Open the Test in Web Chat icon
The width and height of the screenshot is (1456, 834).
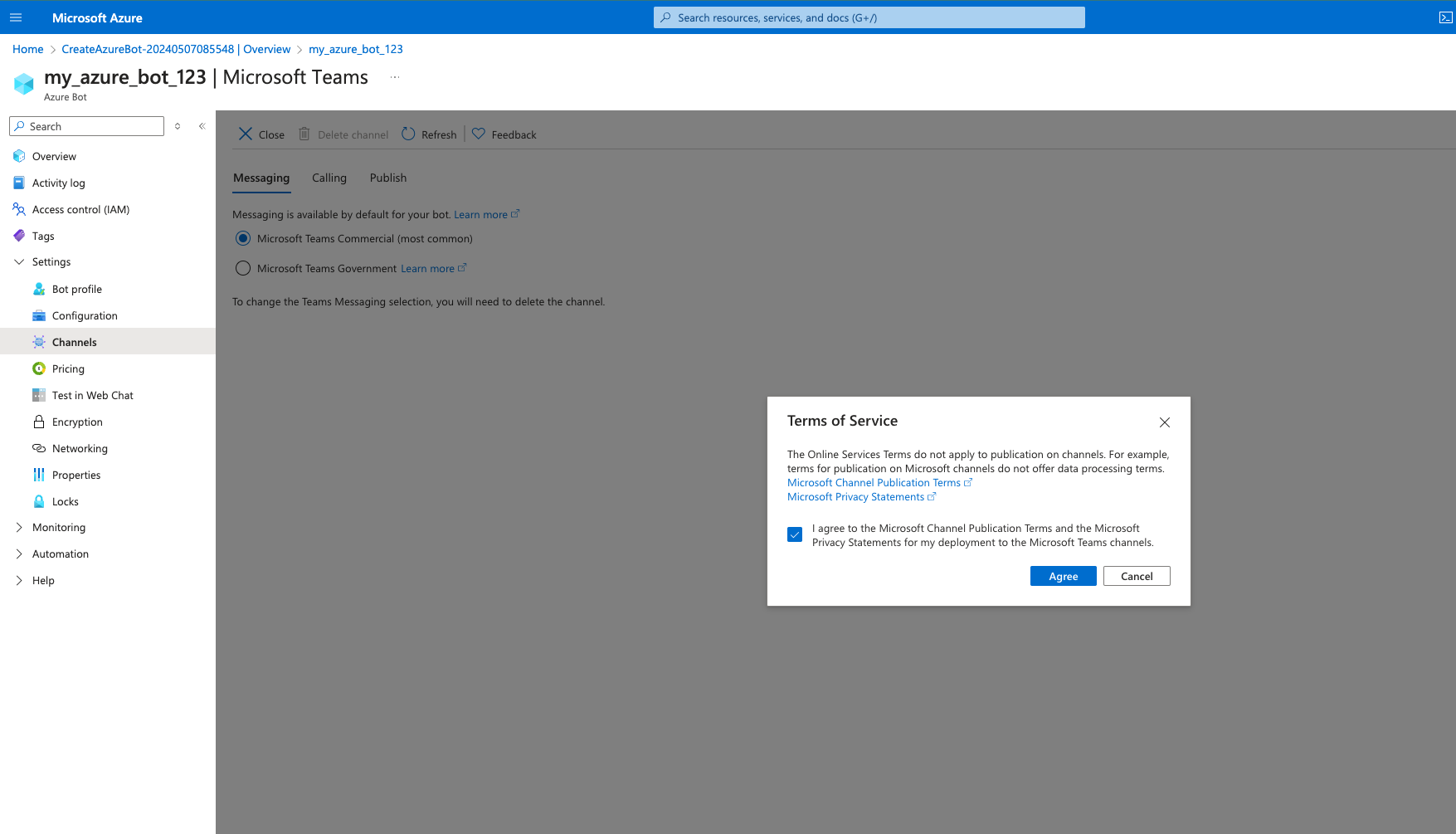pyautogui.click(x=39, y=395)
